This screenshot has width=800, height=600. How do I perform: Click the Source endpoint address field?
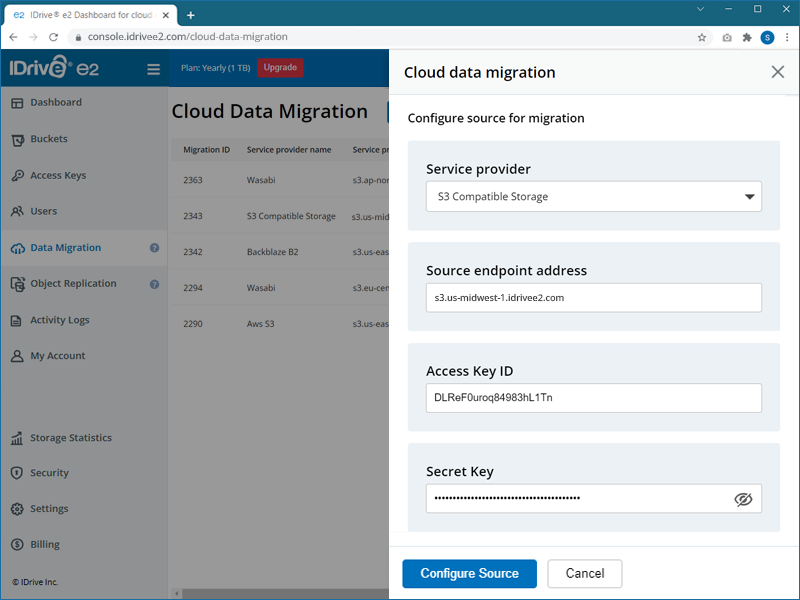[x=593, y=297]
